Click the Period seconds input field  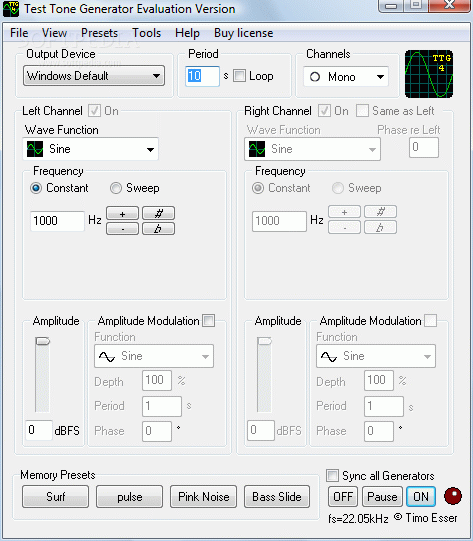(x=203, y=76)
